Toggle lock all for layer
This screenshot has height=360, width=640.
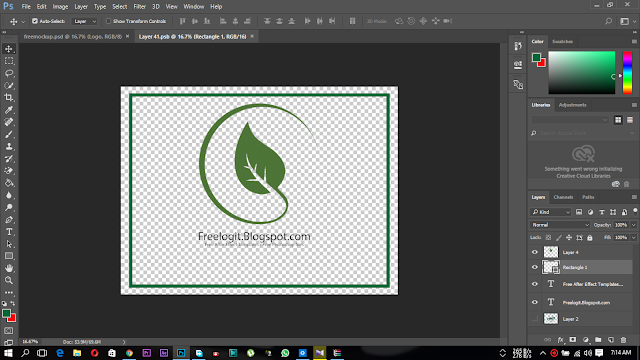[x=589, y=238]
